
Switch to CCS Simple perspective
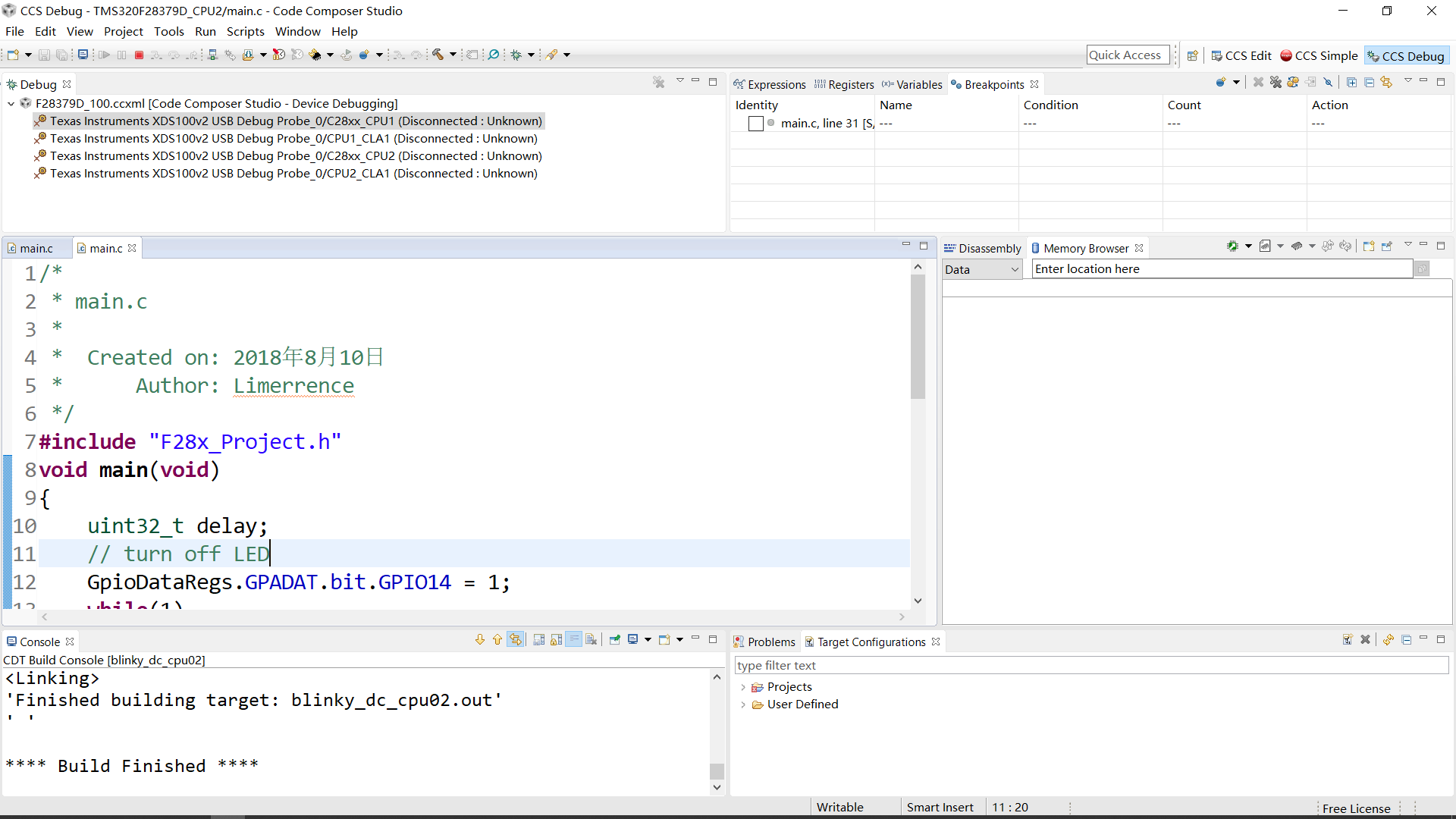[x=1319, y=55]
